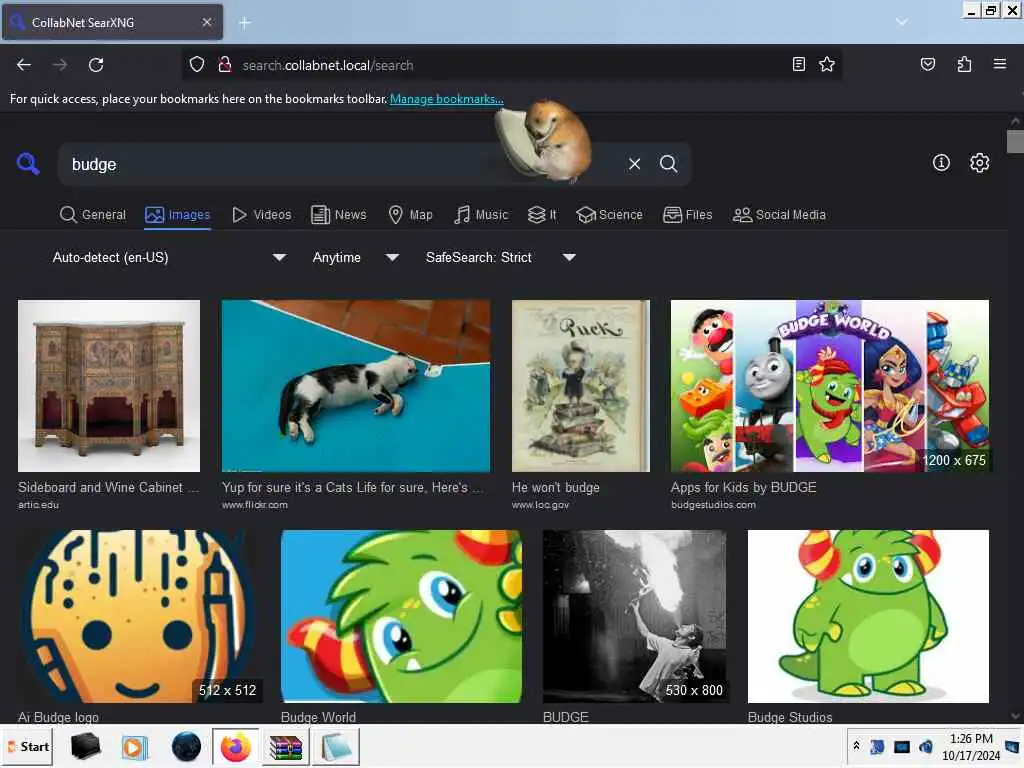This screenshot has width=1024, height=768.
Task: Click the 'He won't budge' result title
Action: click(x=556, y=487)
